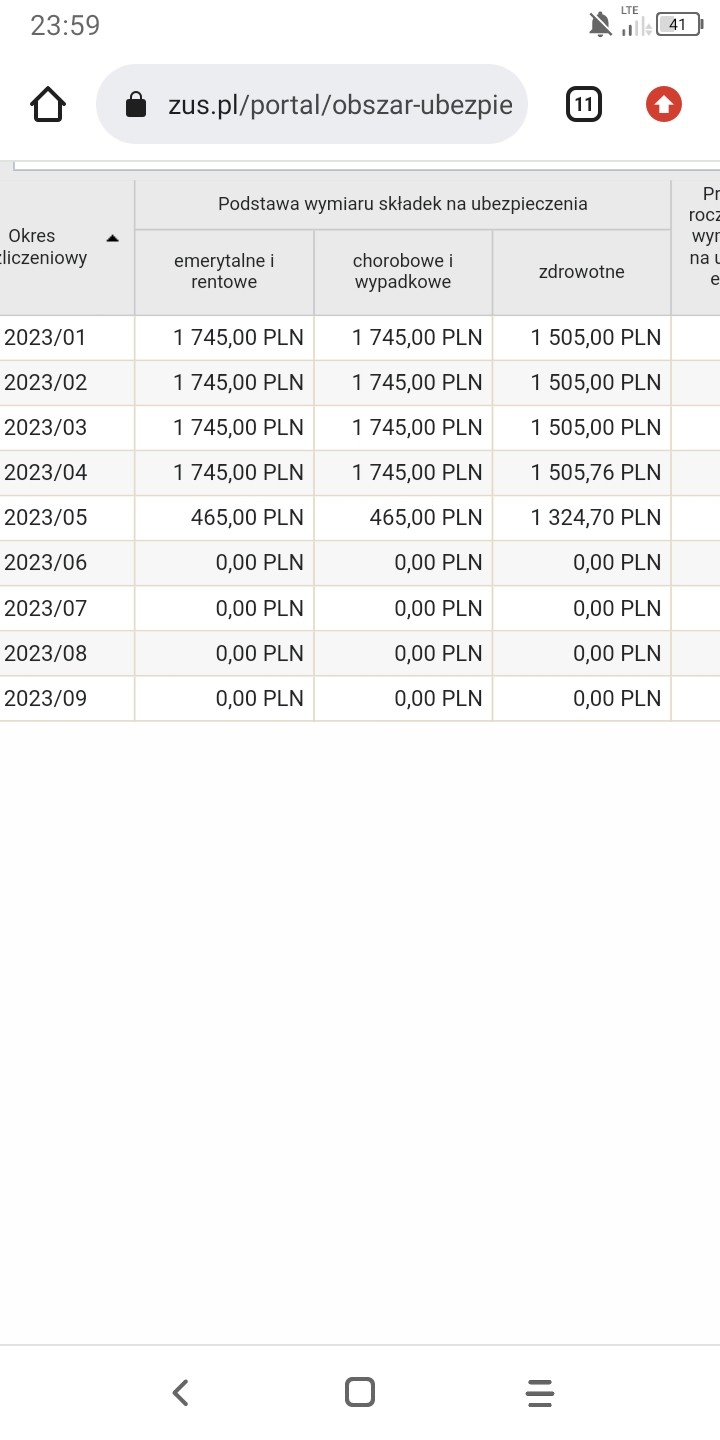Select the emerytalne i rentowe column header
Image resolution: width=720 pixels, height=1440 pixels.
[x=224, y=272]
